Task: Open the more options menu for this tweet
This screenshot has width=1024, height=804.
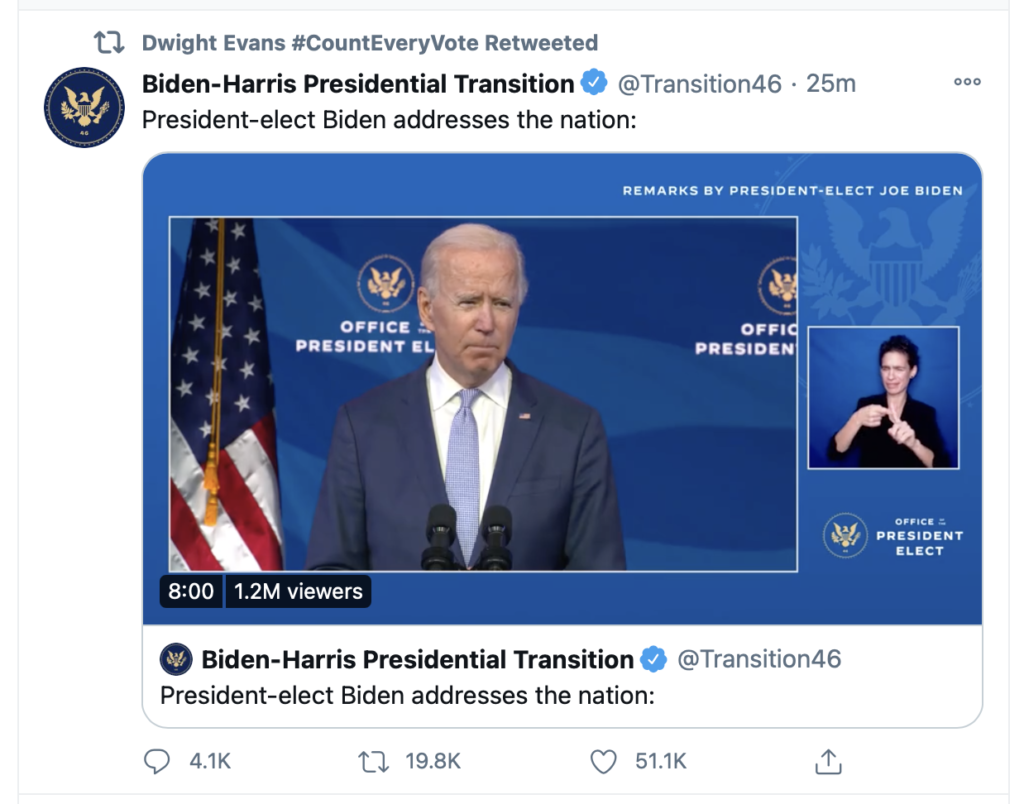Action: 967,82
